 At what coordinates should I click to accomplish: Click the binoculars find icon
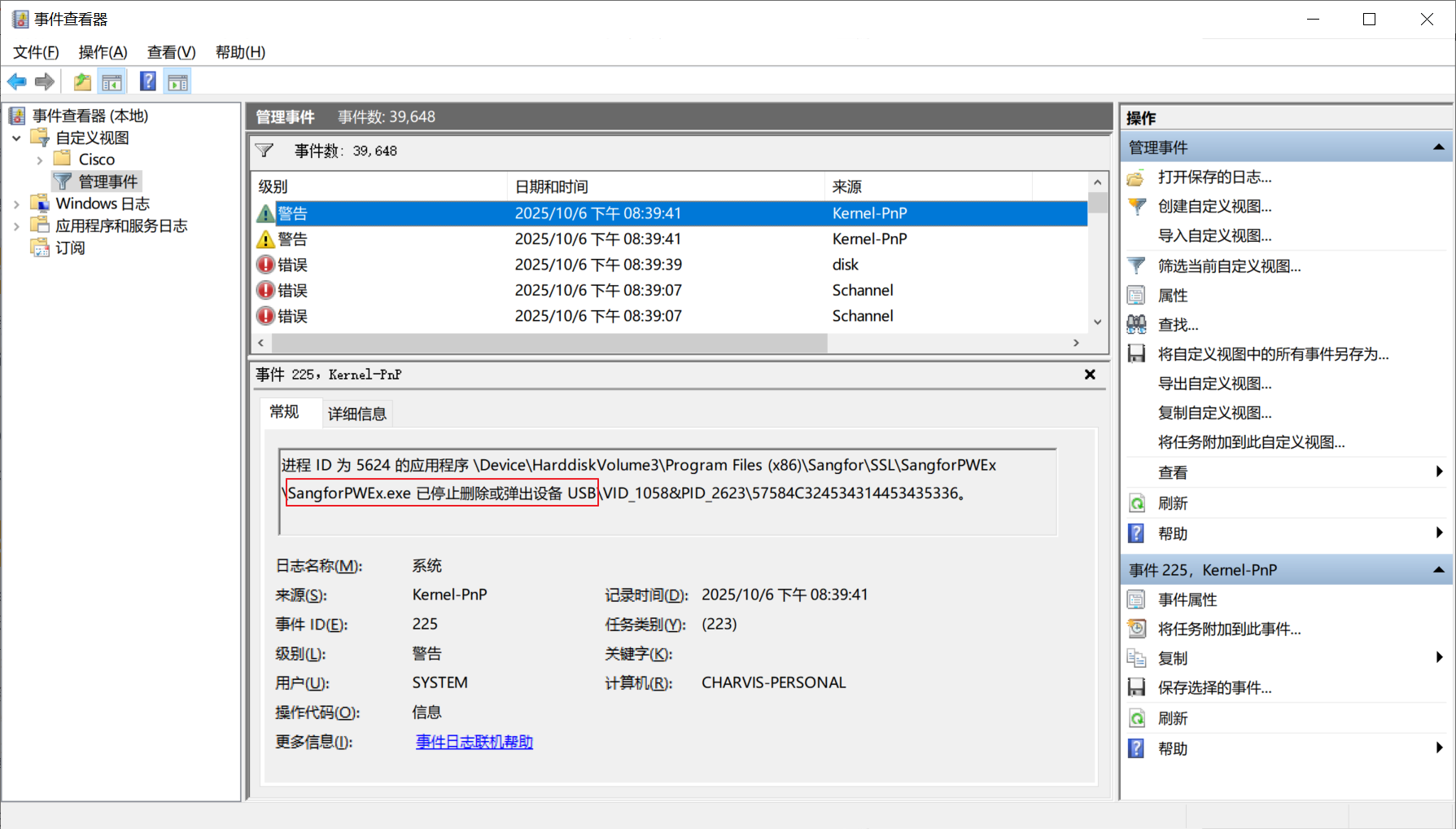[1136, 324]
